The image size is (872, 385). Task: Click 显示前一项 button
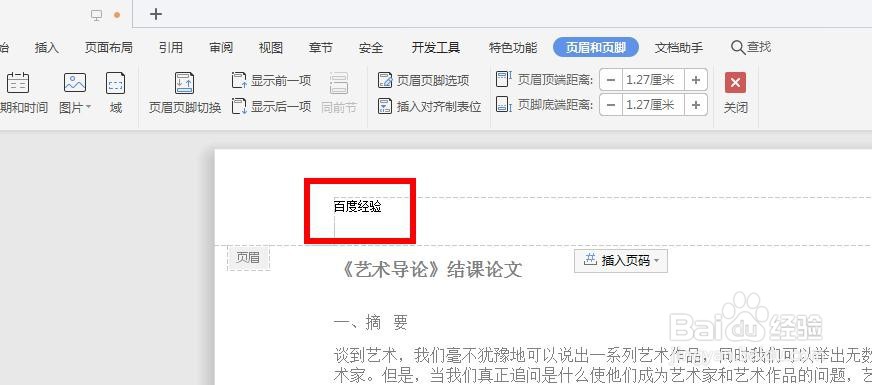pos(271,81)
